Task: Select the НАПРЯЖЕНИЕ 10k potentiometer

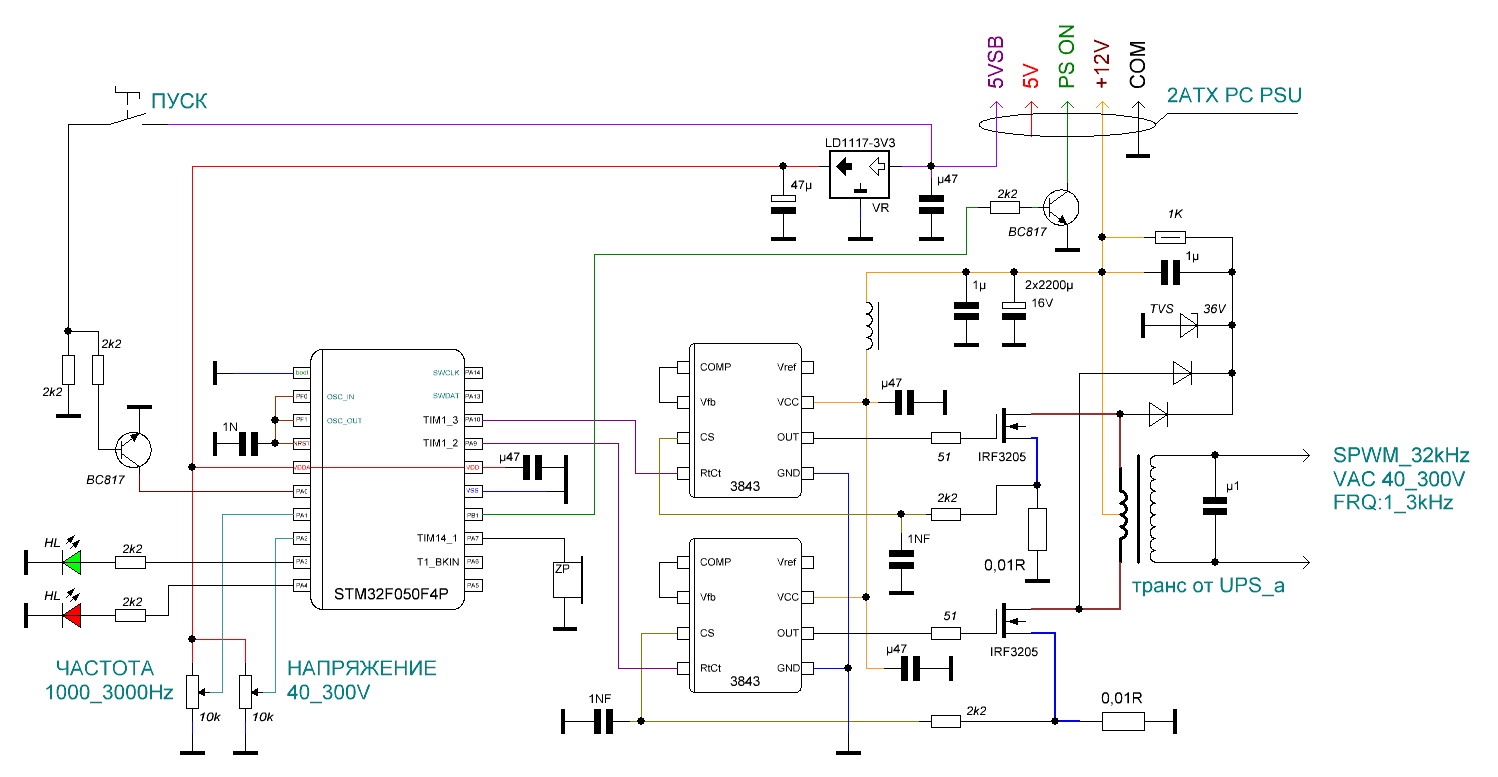Action: [243, 689]
